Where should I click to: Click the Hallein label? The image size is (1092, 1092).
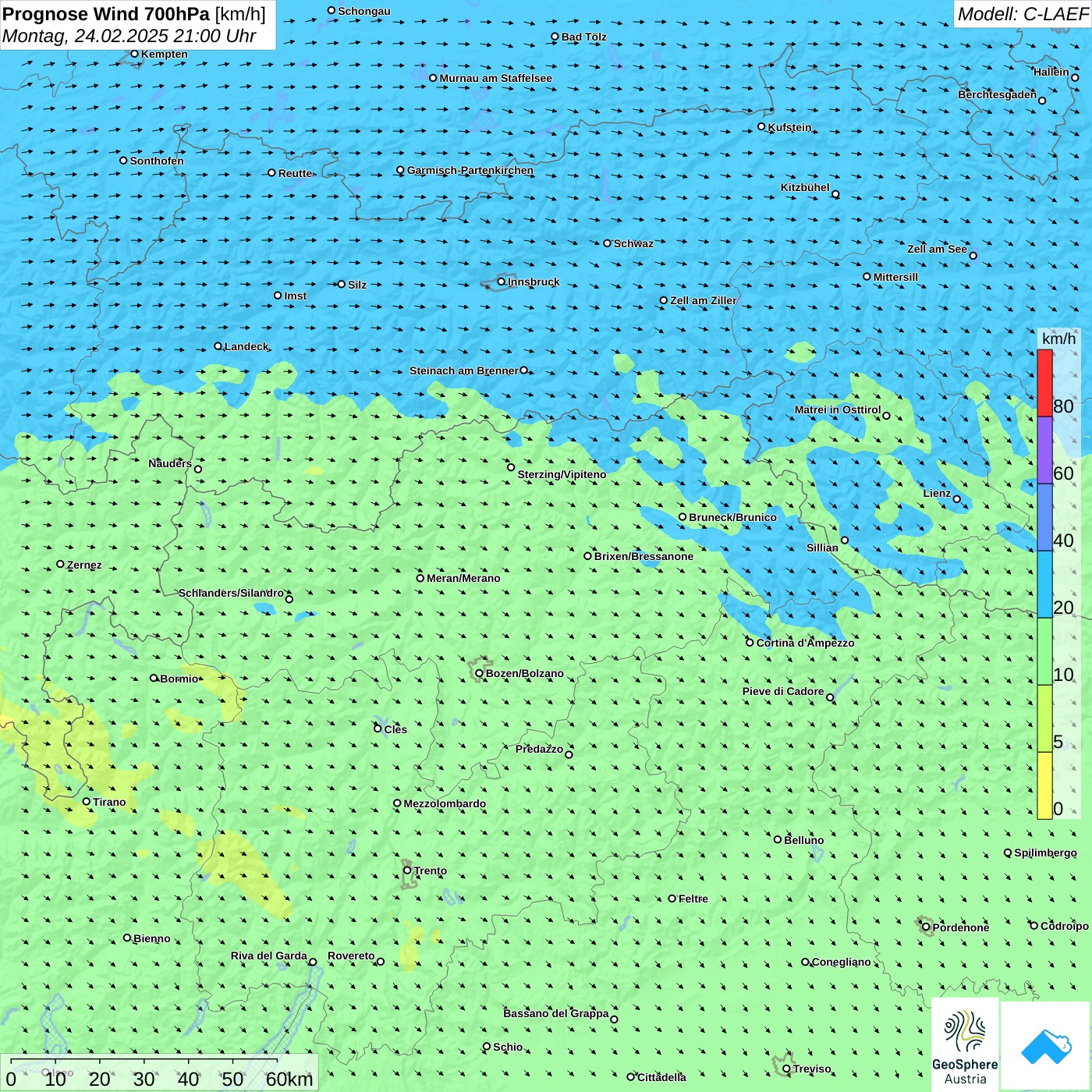[x=1051, y=72]
